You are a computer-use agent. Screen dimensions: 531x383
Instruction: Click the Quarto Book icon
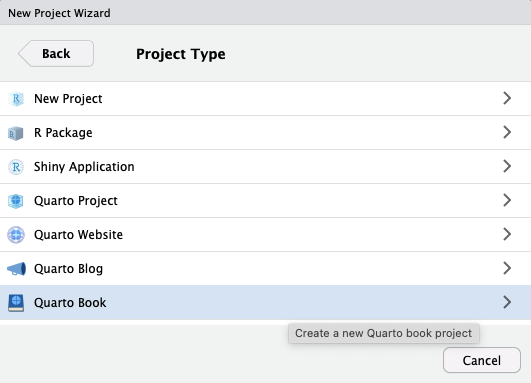(x=16, y=303)
